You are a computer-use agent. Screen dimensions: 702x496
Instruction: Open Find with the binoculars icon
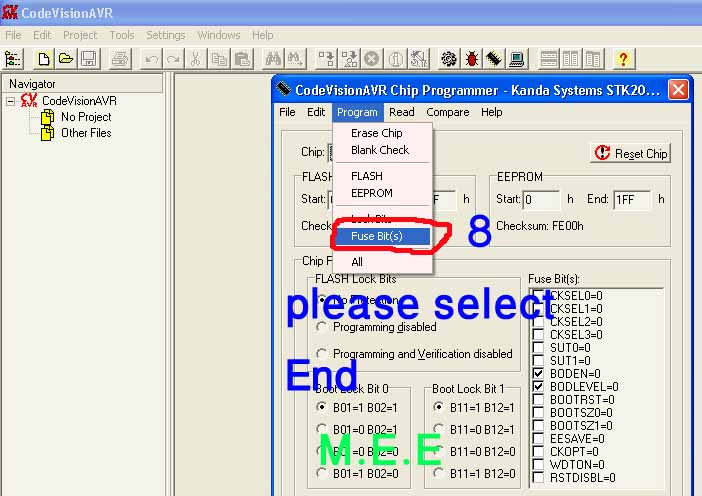pos(273,59)
